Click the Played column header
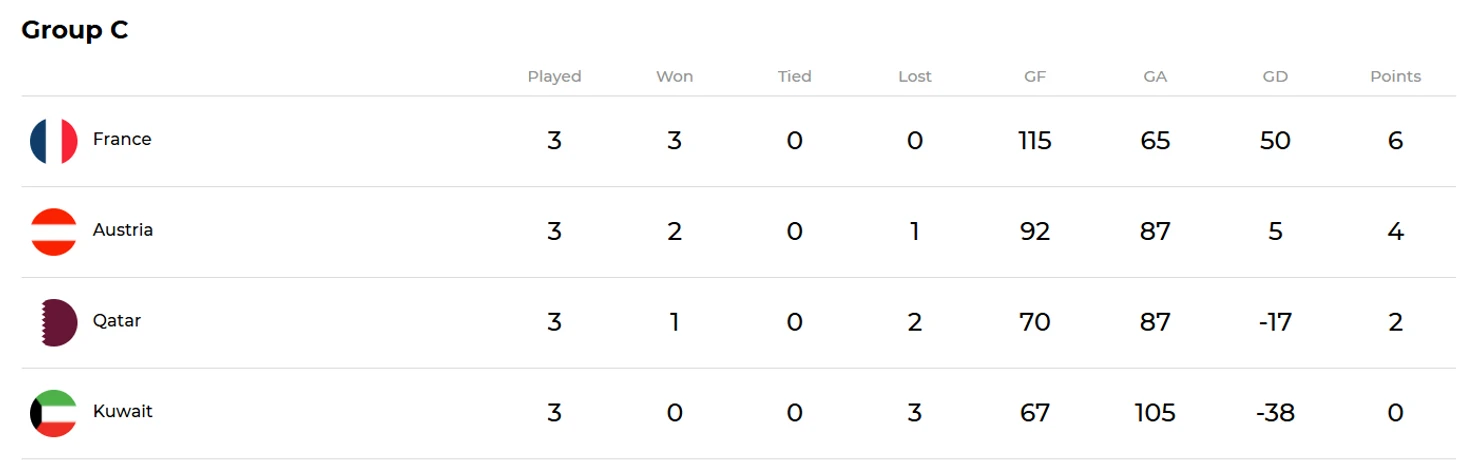Image resolution: width=1460 pixels, height=460 pixels. (x=554, y=76)
